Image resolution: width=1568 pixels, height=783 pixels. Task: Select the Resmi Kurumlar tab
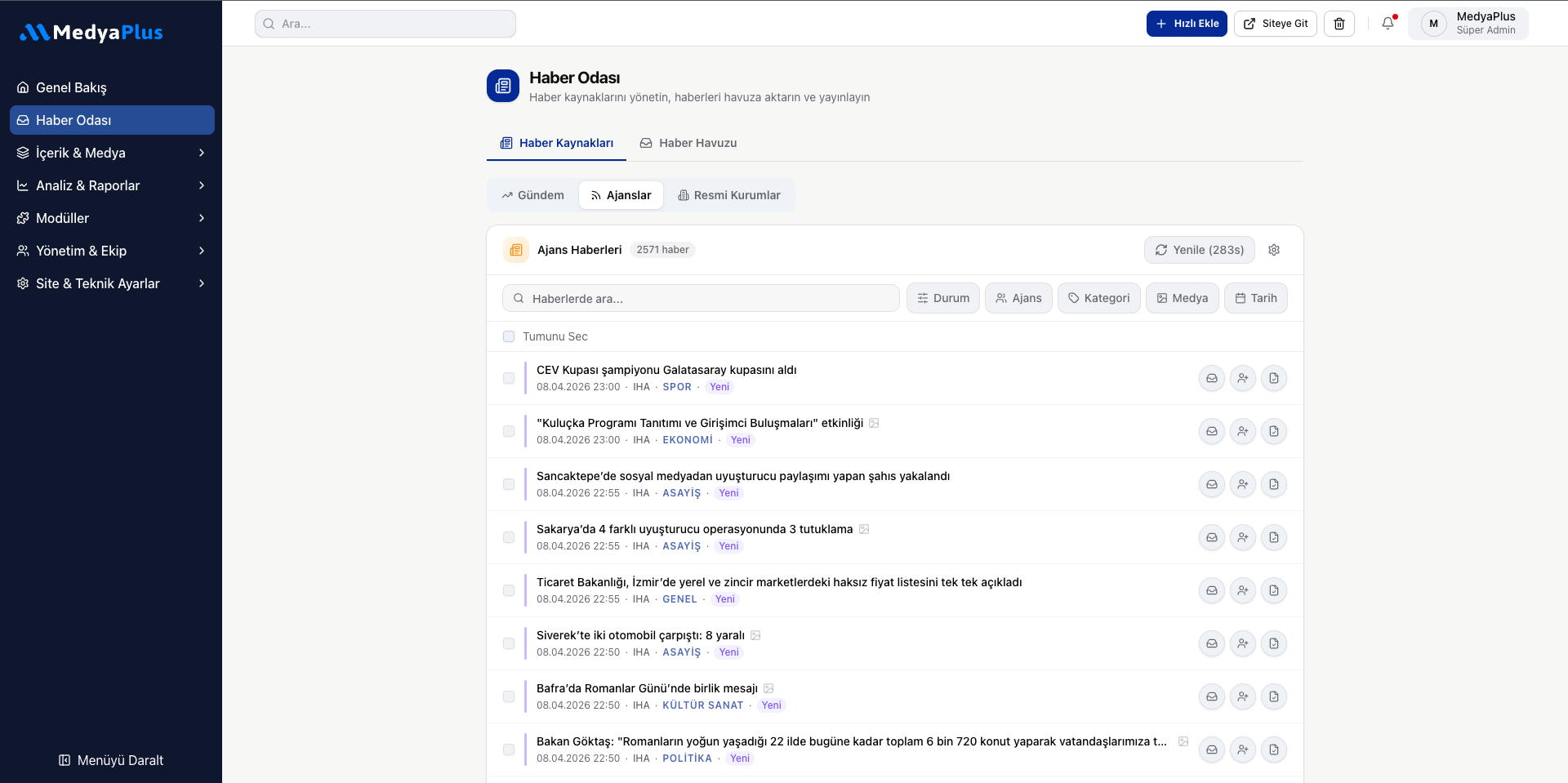pyautogui.click(x=728, y=195)
